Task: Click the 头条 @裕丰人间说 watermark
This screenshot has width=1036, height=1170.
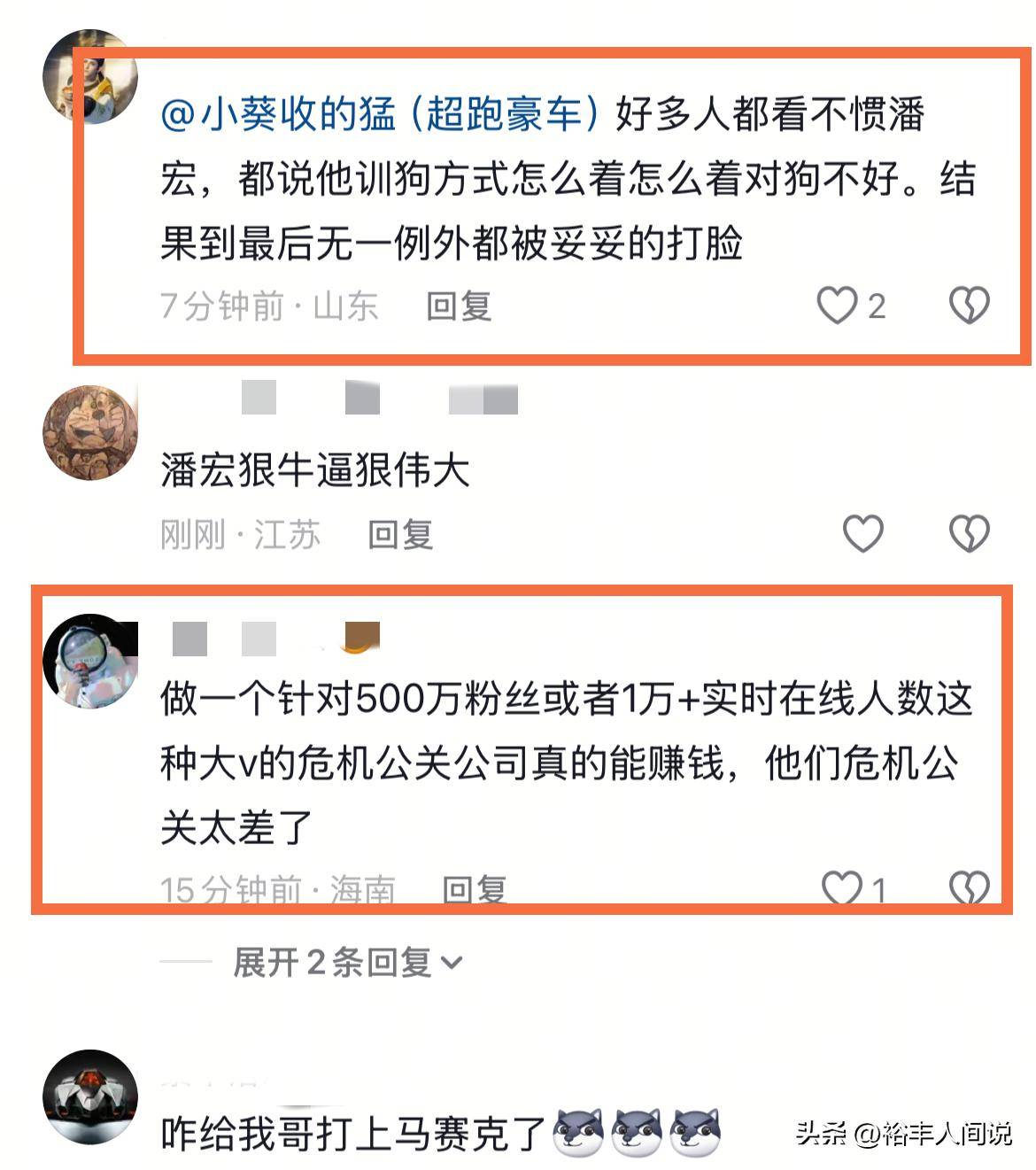Action: pyautogui.click(x=903, y=1133)
